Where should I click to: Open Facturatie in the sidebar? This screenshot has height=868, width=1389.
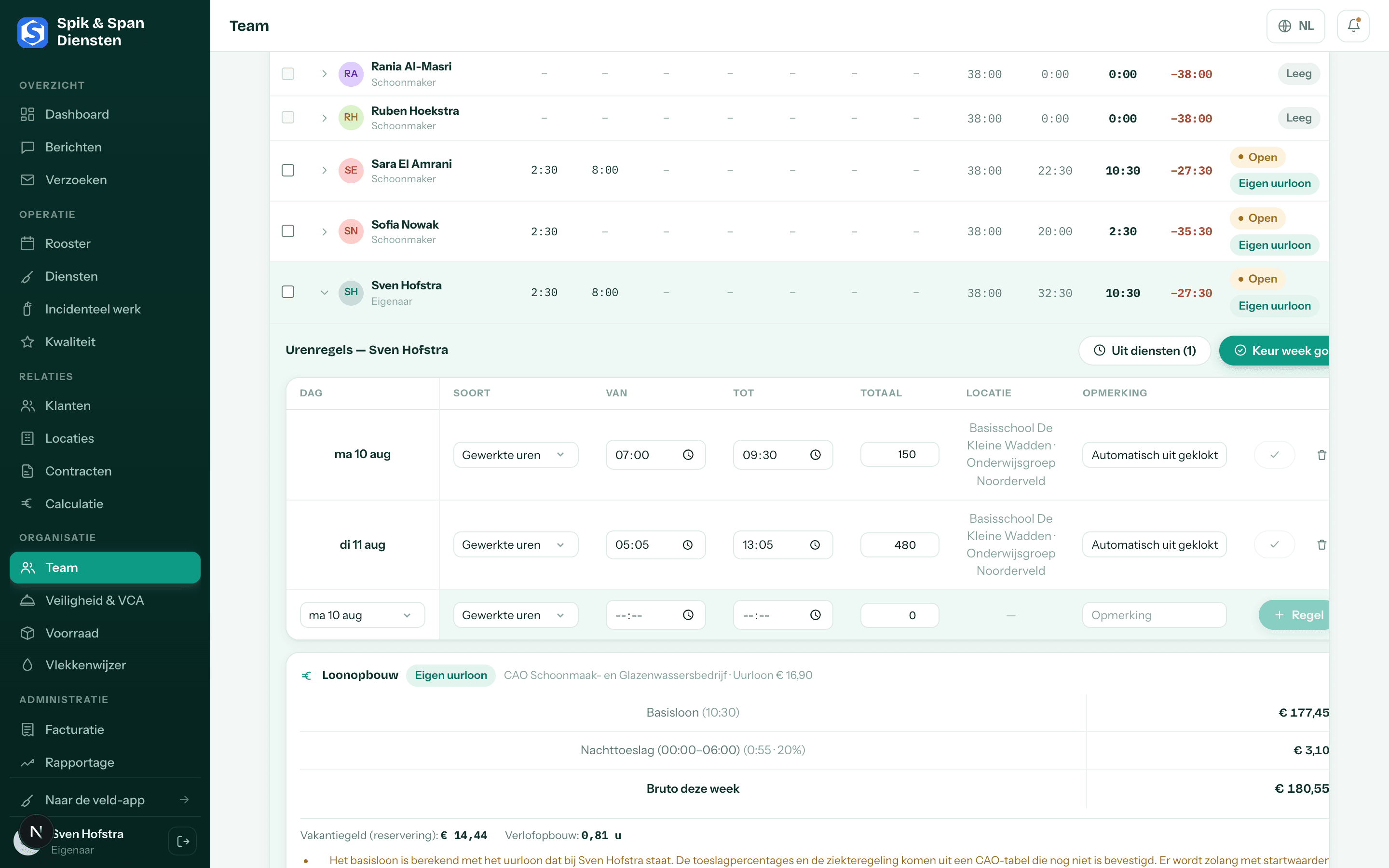(105, 729)
